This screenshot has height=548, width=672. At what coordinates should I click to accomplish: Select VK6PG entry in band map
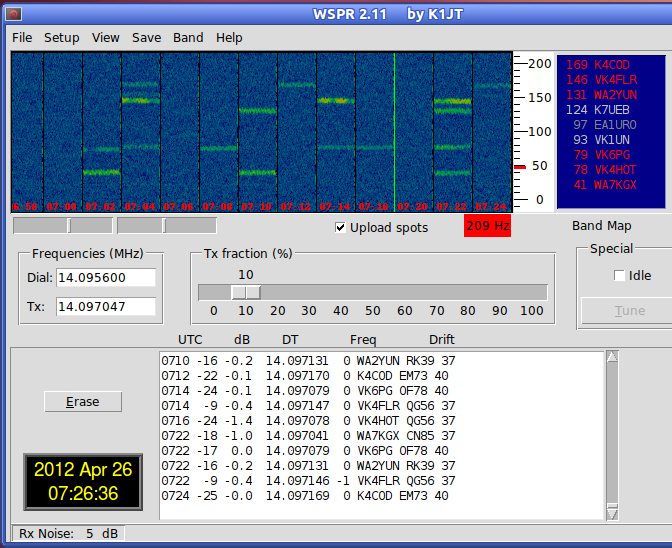coord(601,155)
